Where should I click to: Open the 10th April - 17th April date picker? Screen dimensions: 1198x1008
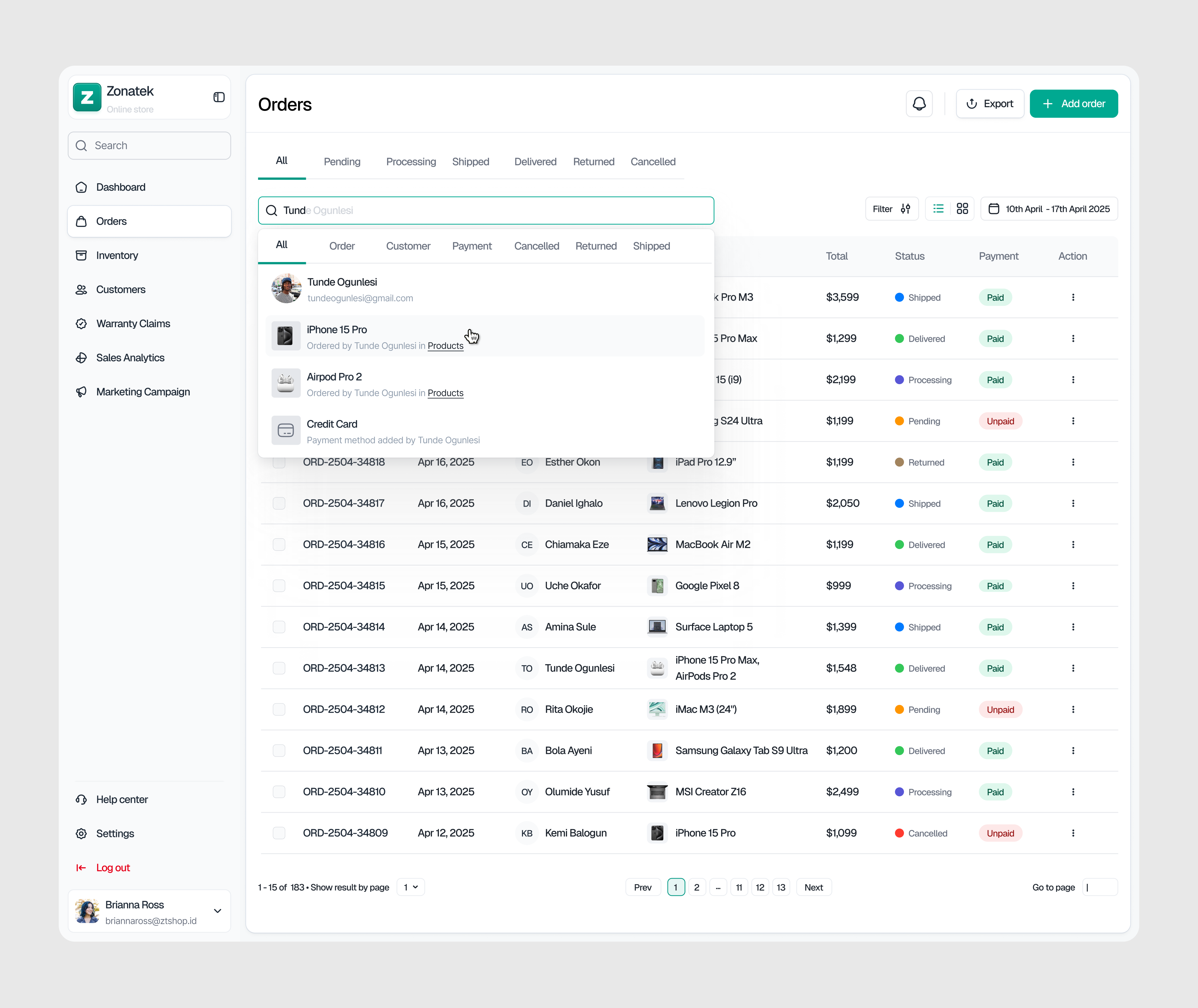click(x=1049, y=209)
